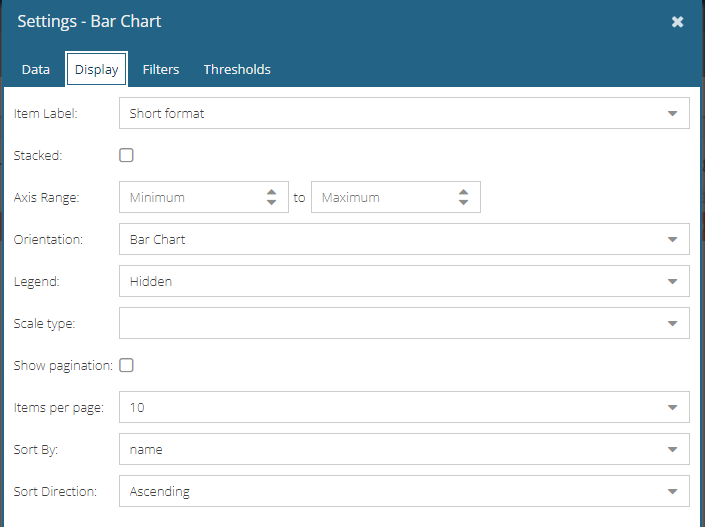
Task: Open Sort Direction dropdown showing Ascending
Action: click(404, 491)
